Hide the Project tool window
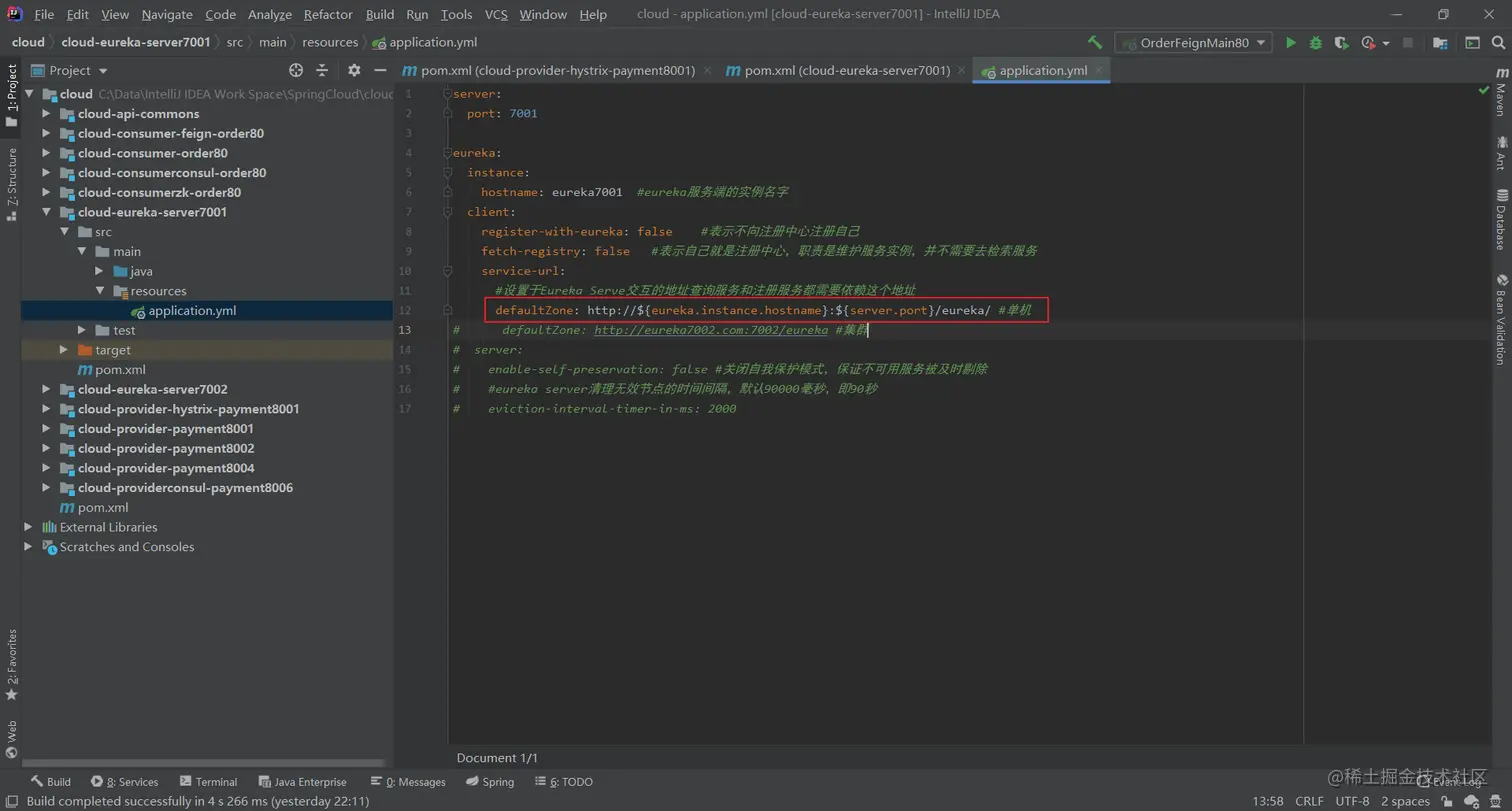The height and width of the screenshot is (811, 1512). click(x=380, y=70)
